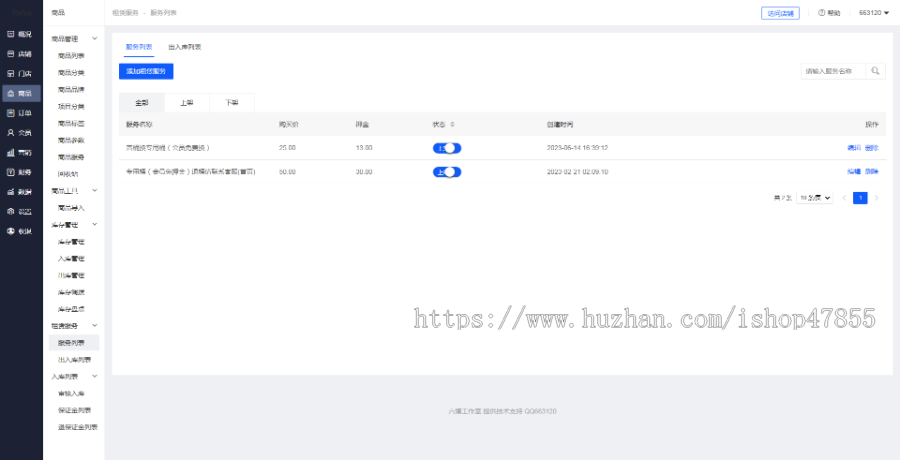The height and width of the screenshot is (460, 900).
Task: Click the 25.00 purchase price cell
Action: click(288, 148)
